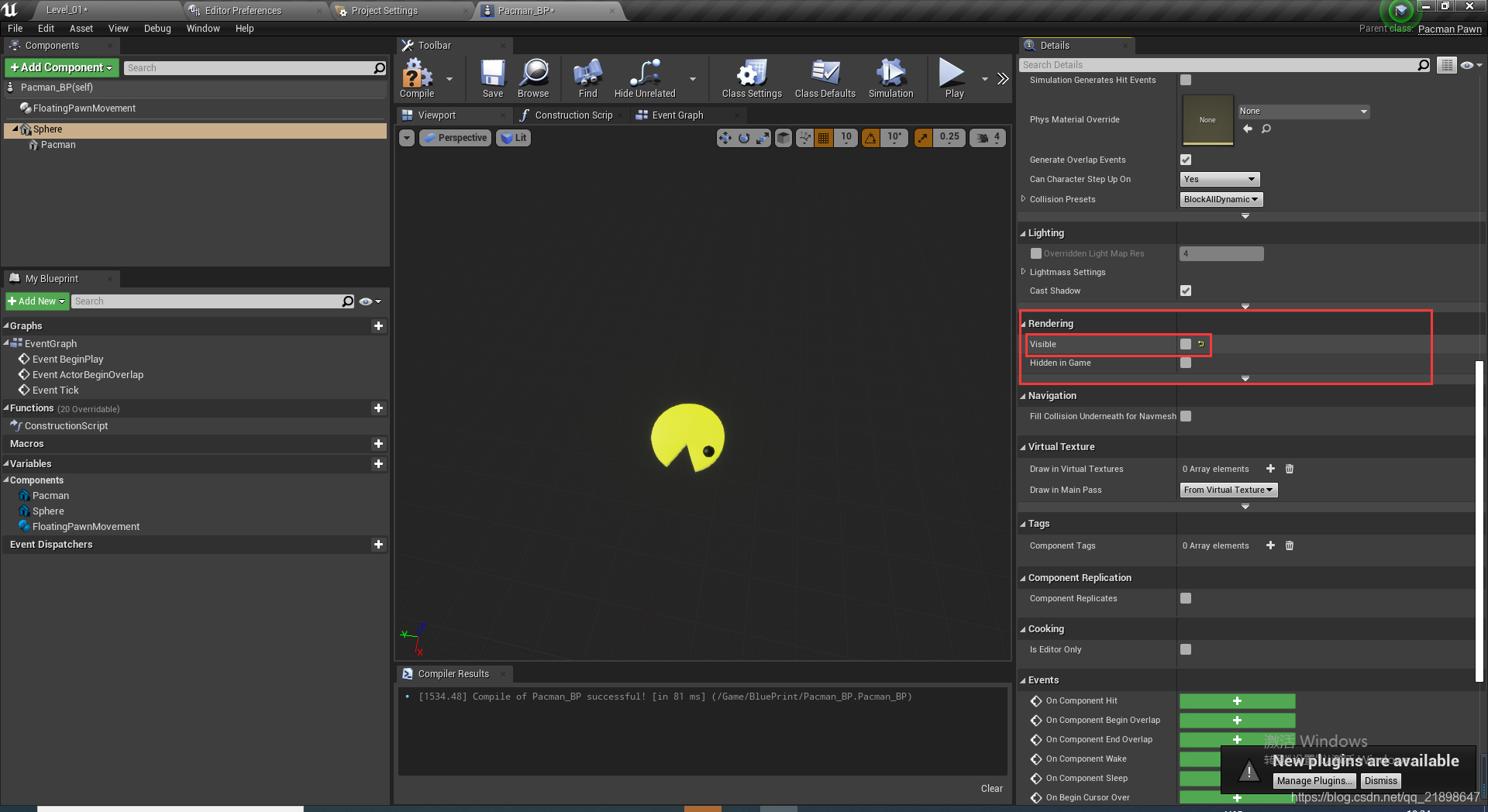Click Add New in My Blueprint
Screen dimensions: 1488x812
coord(37,301)
